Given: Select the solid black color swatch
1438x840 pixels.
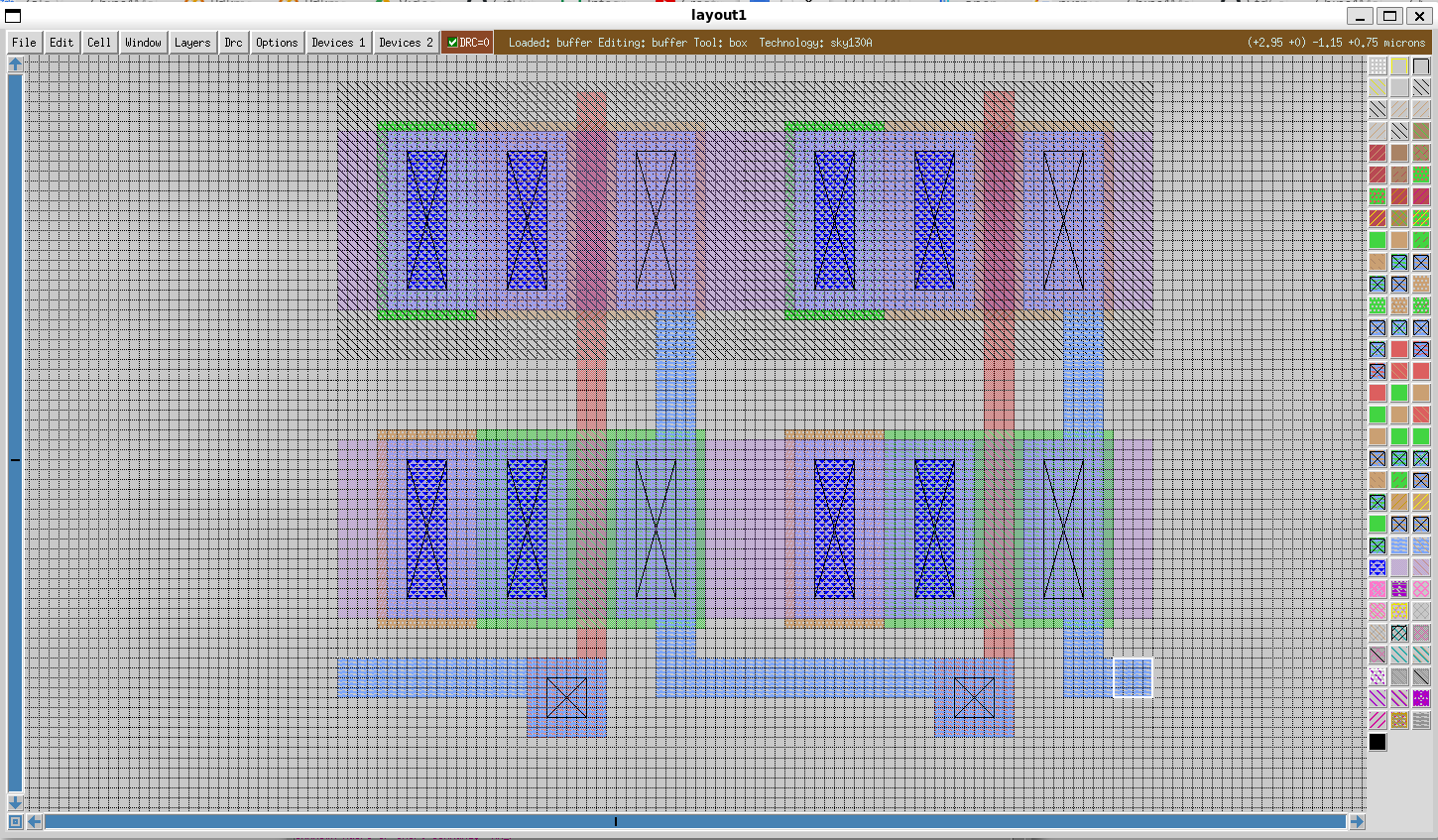Looking at the screenshot, I should pos(1378,742).
